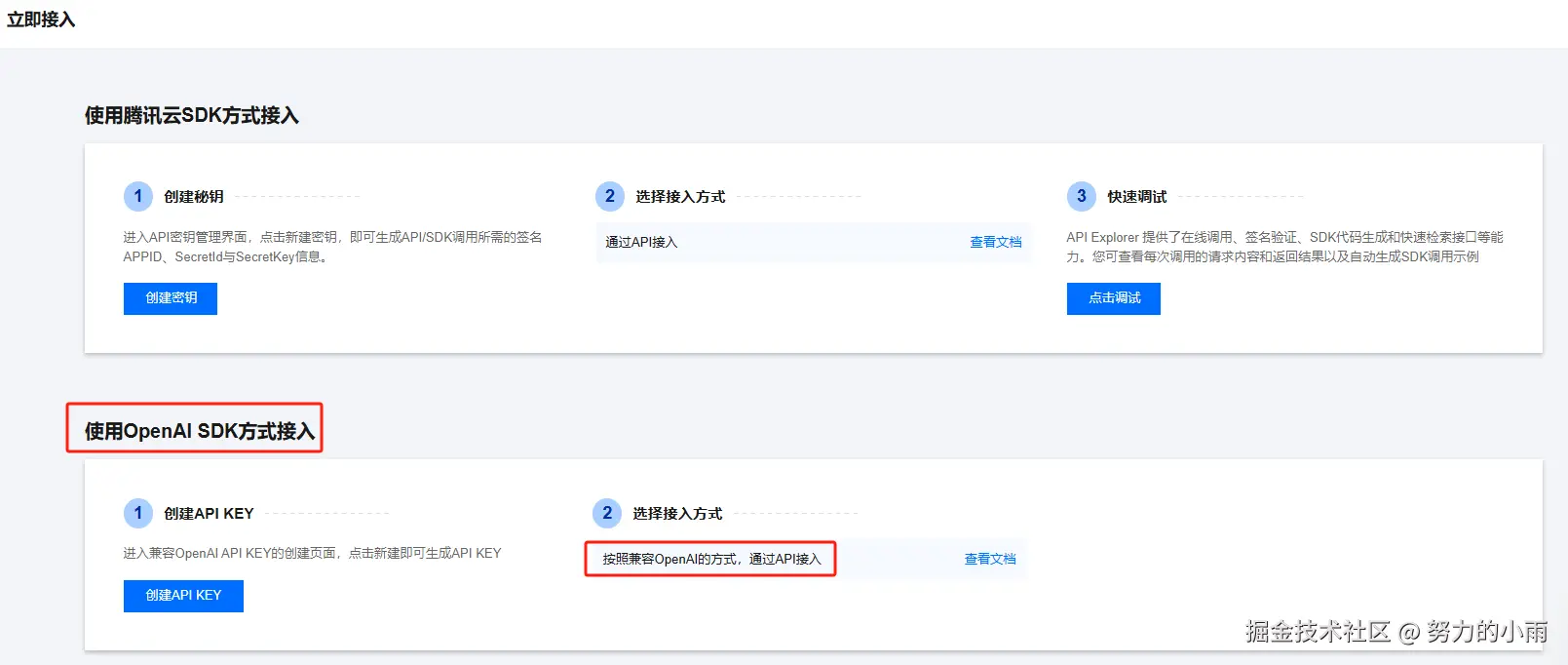Image resolution: width=1568 pixels, height=665 pixels.
Task: Click the 快速调试 step title
Action: point(1137,197)
